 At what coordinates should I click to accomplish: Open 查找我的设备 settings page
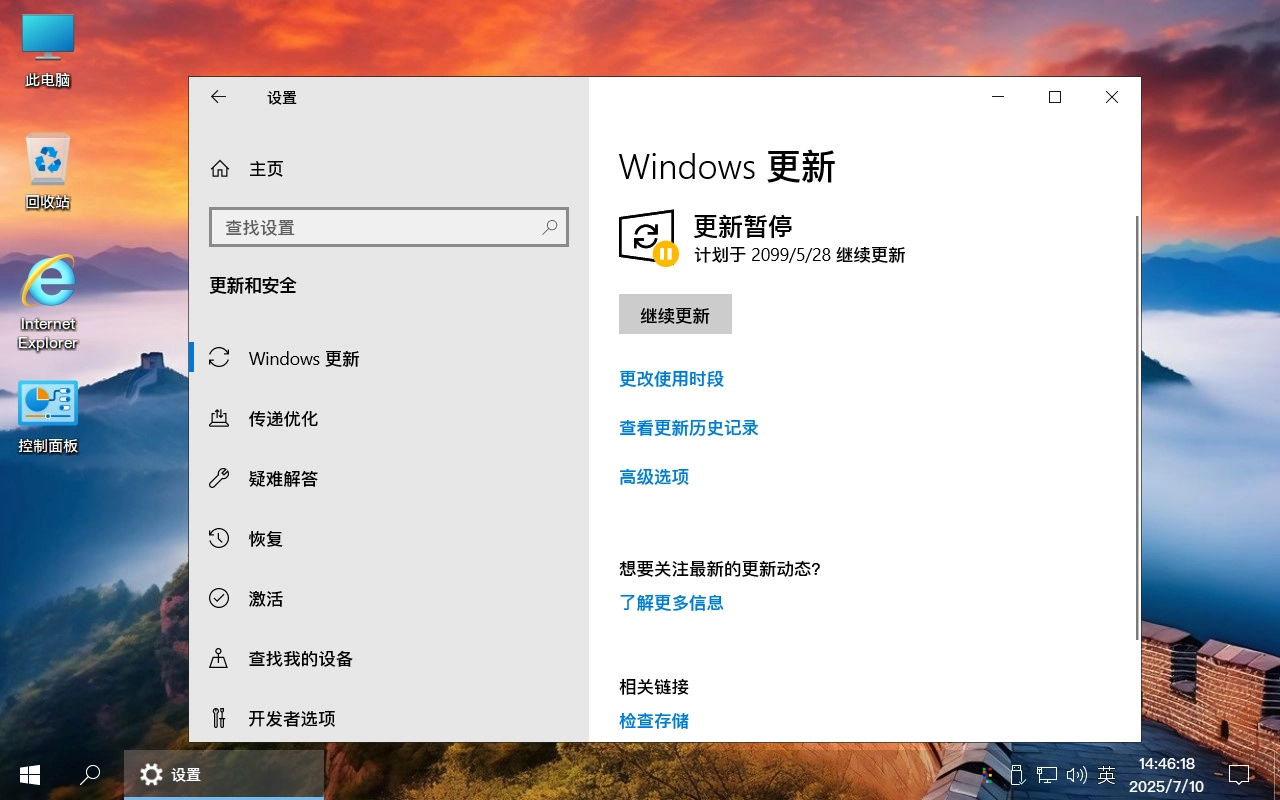coord(298,658)
